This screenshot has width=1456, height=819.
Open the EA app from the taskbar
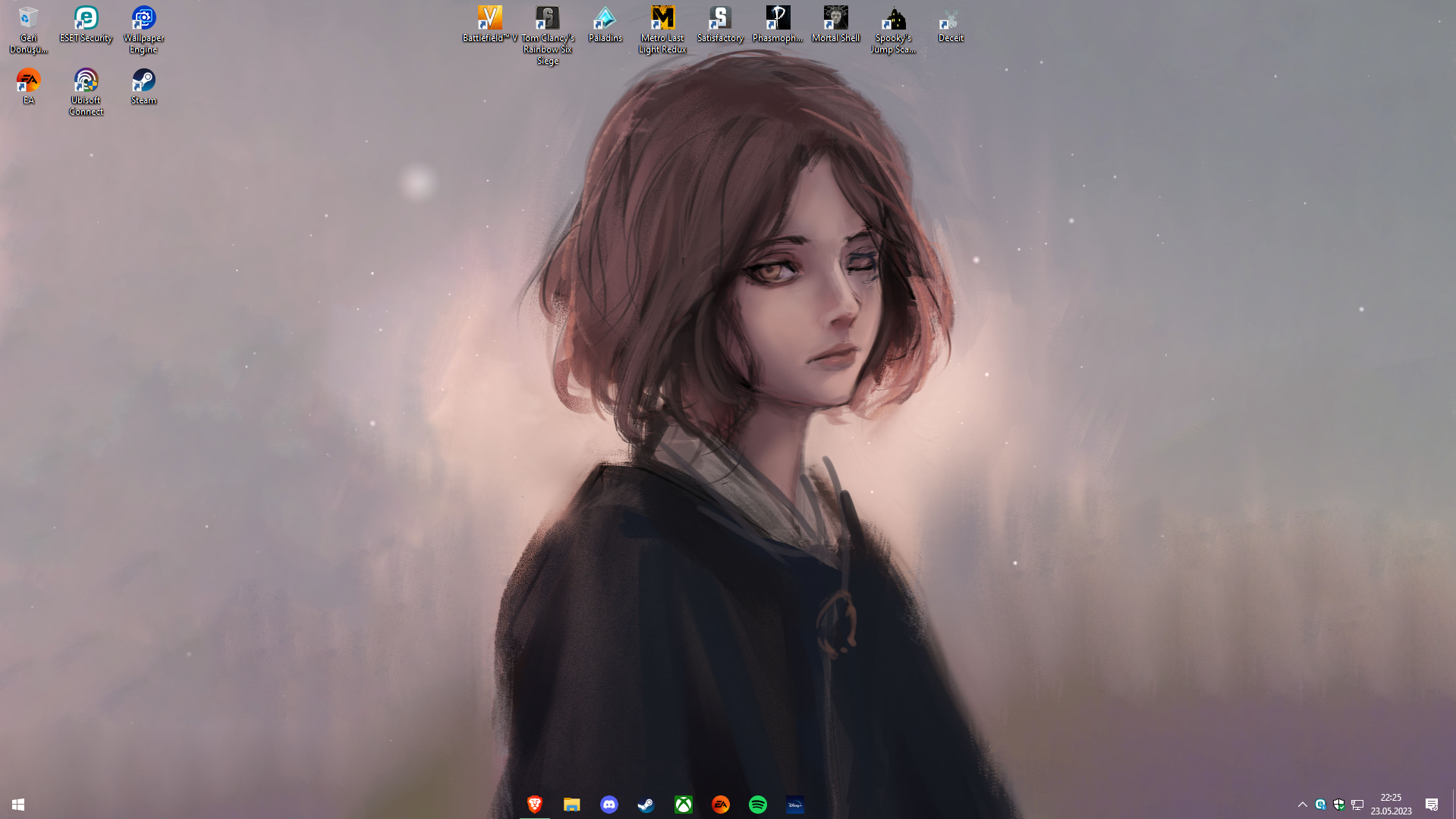click(721, 805)
